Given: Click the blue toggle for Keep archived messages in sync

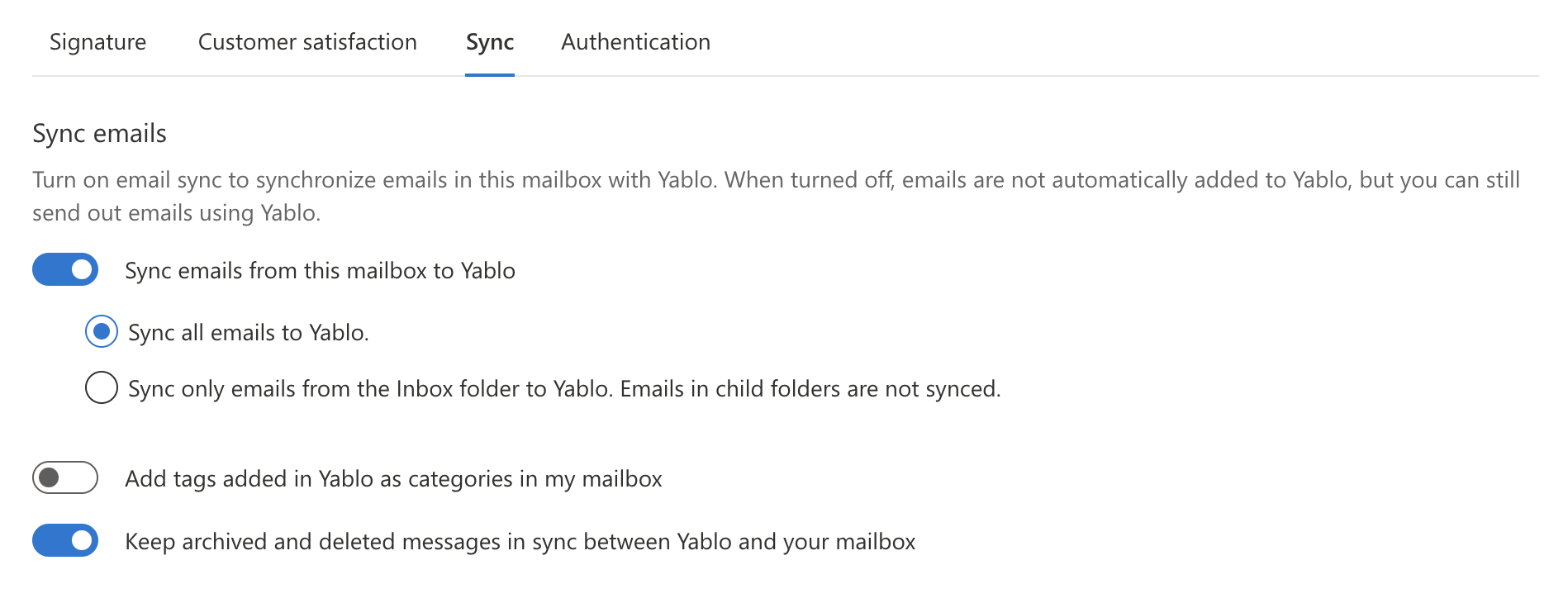Looking at the screenshot, I should 65,541.
